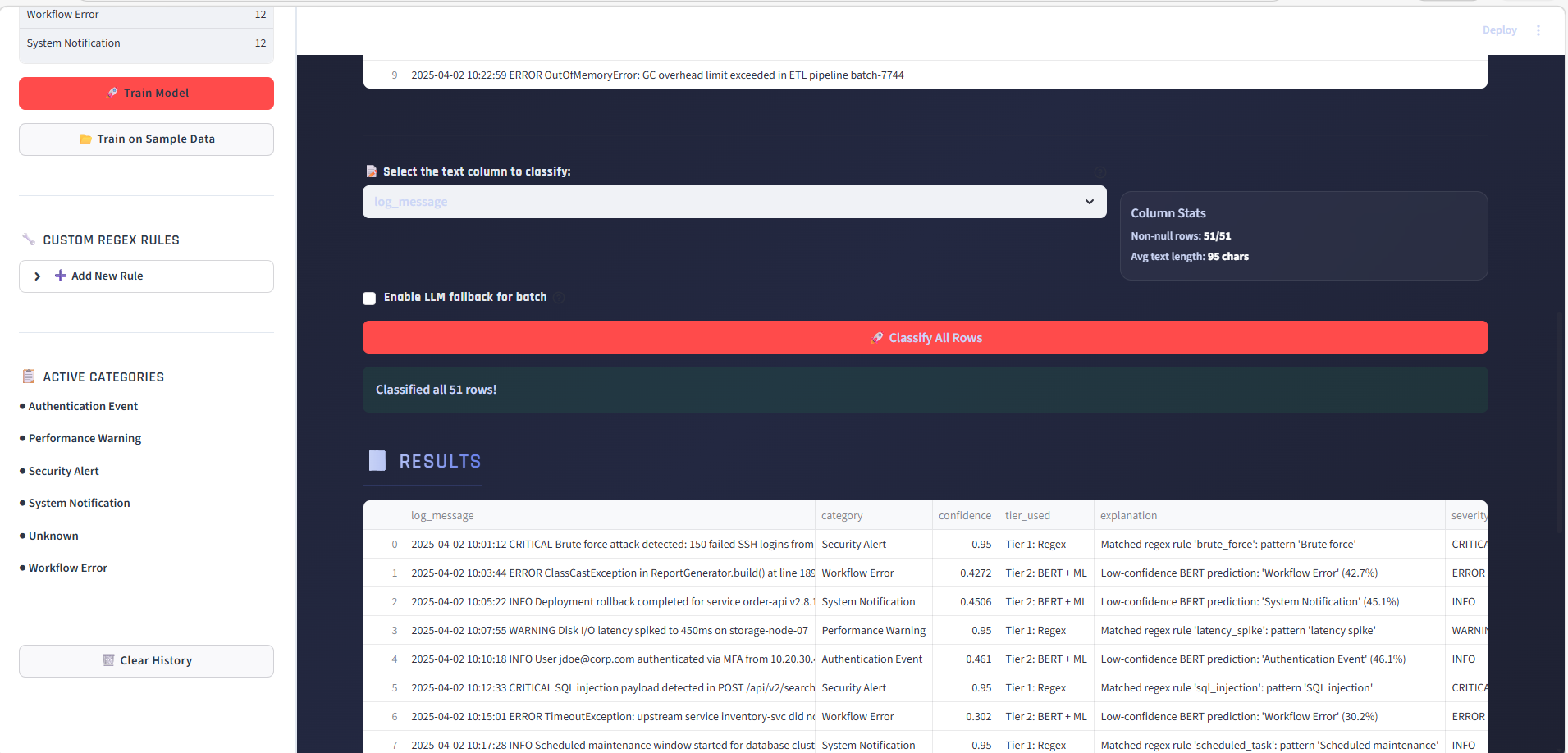Open the text column dropdown
The height and width of the screenshot is (753, 1568).
tap(734, 201)
